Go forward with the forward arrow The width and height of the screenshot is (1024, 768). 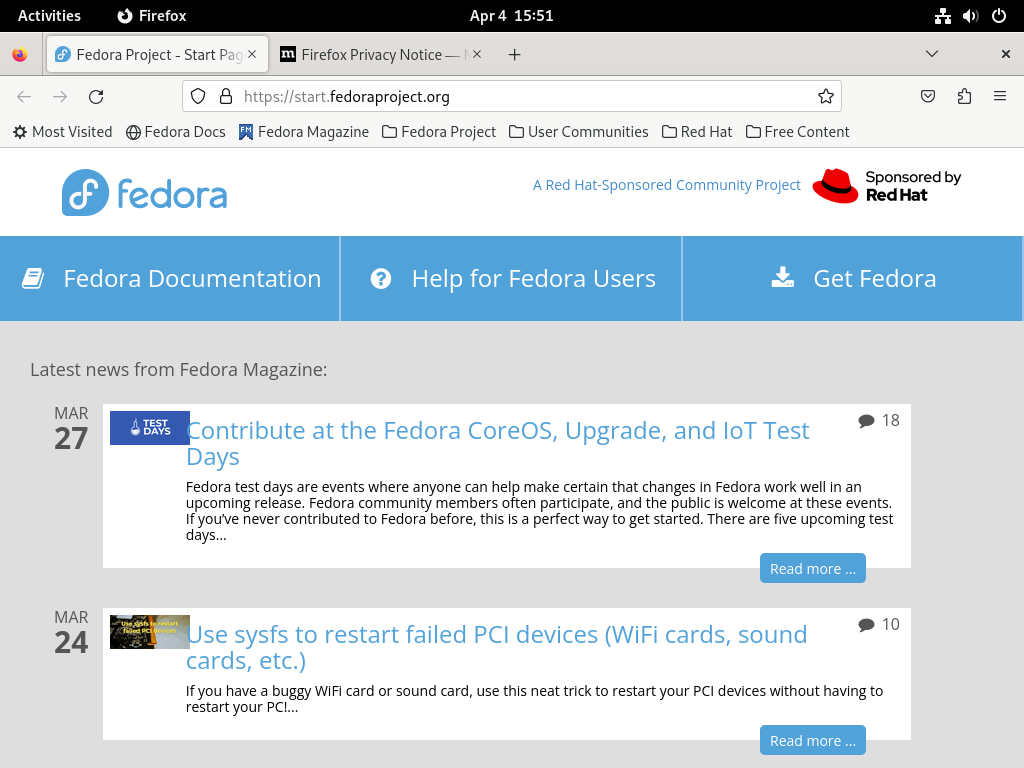pos(60,97)
